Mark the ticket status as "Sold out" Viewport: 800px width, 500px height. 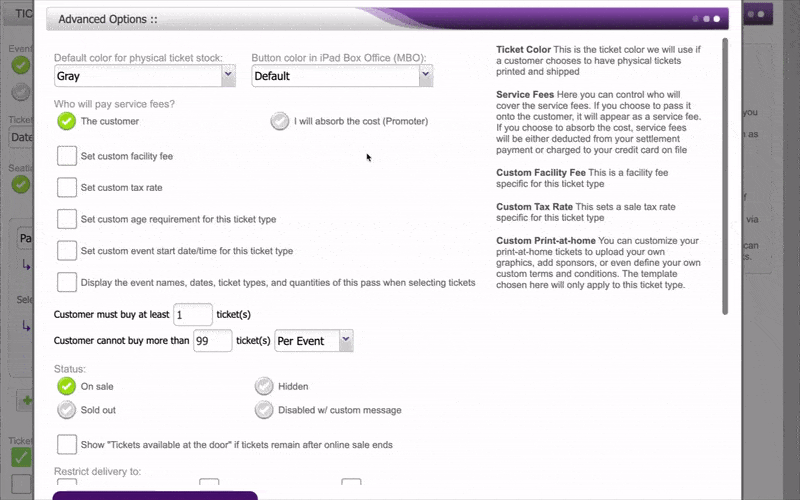click(67, 410)
